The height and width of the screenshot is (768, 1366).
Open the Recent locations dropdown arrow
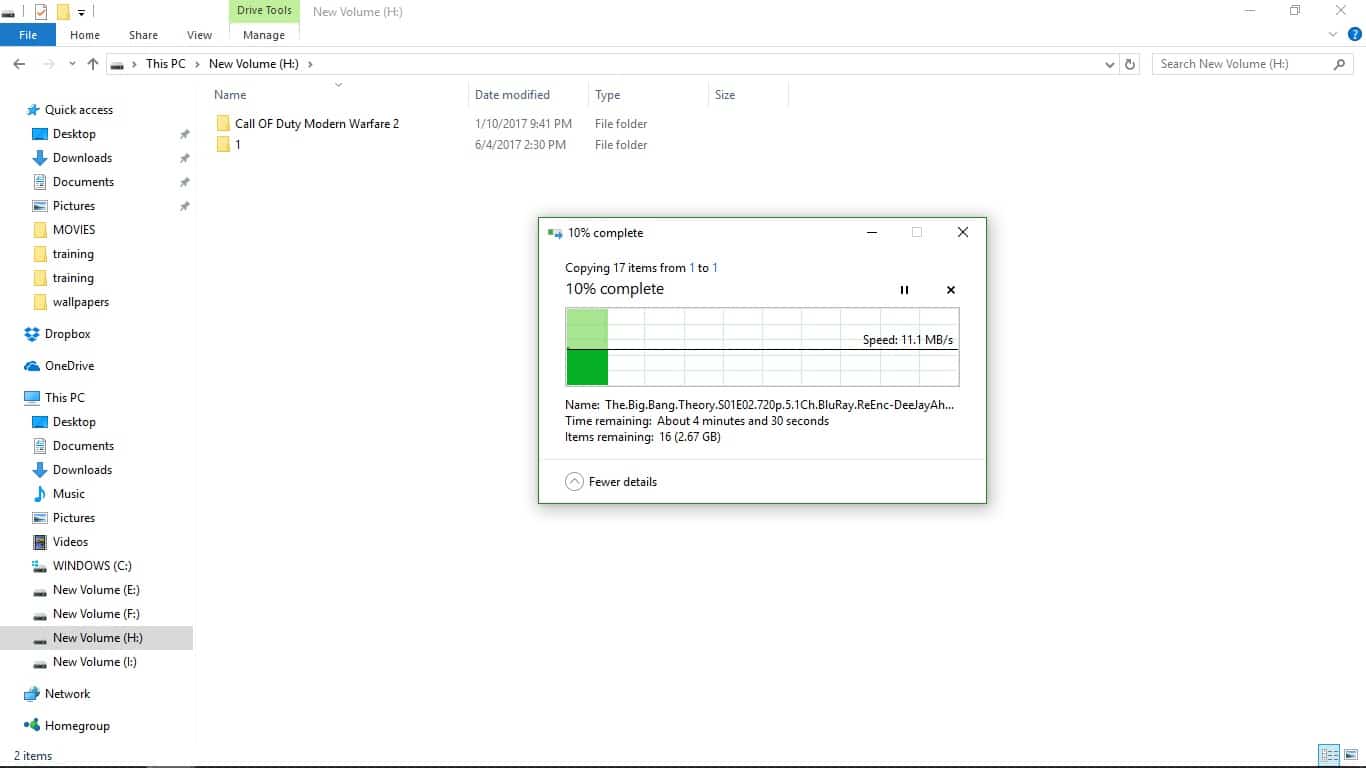point(72,64)
